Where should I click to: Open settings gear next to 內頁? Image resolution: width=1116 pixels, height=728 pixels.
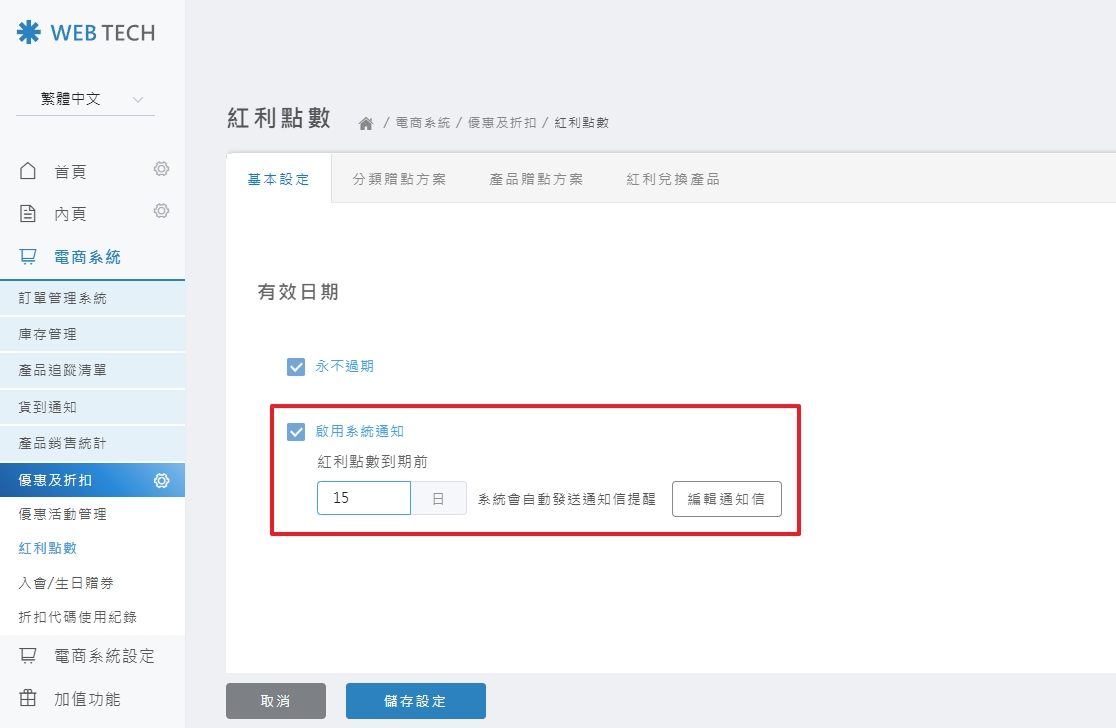click(160, 212)
